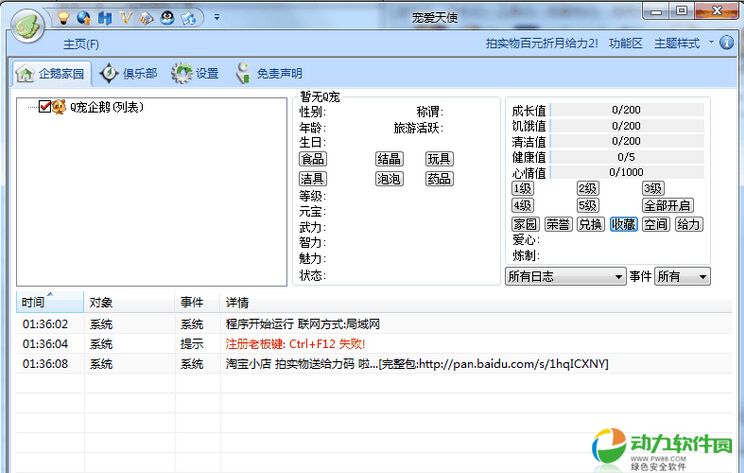
Task: Click the QQ penguin icon in quick toolbar
Action: 167,17
